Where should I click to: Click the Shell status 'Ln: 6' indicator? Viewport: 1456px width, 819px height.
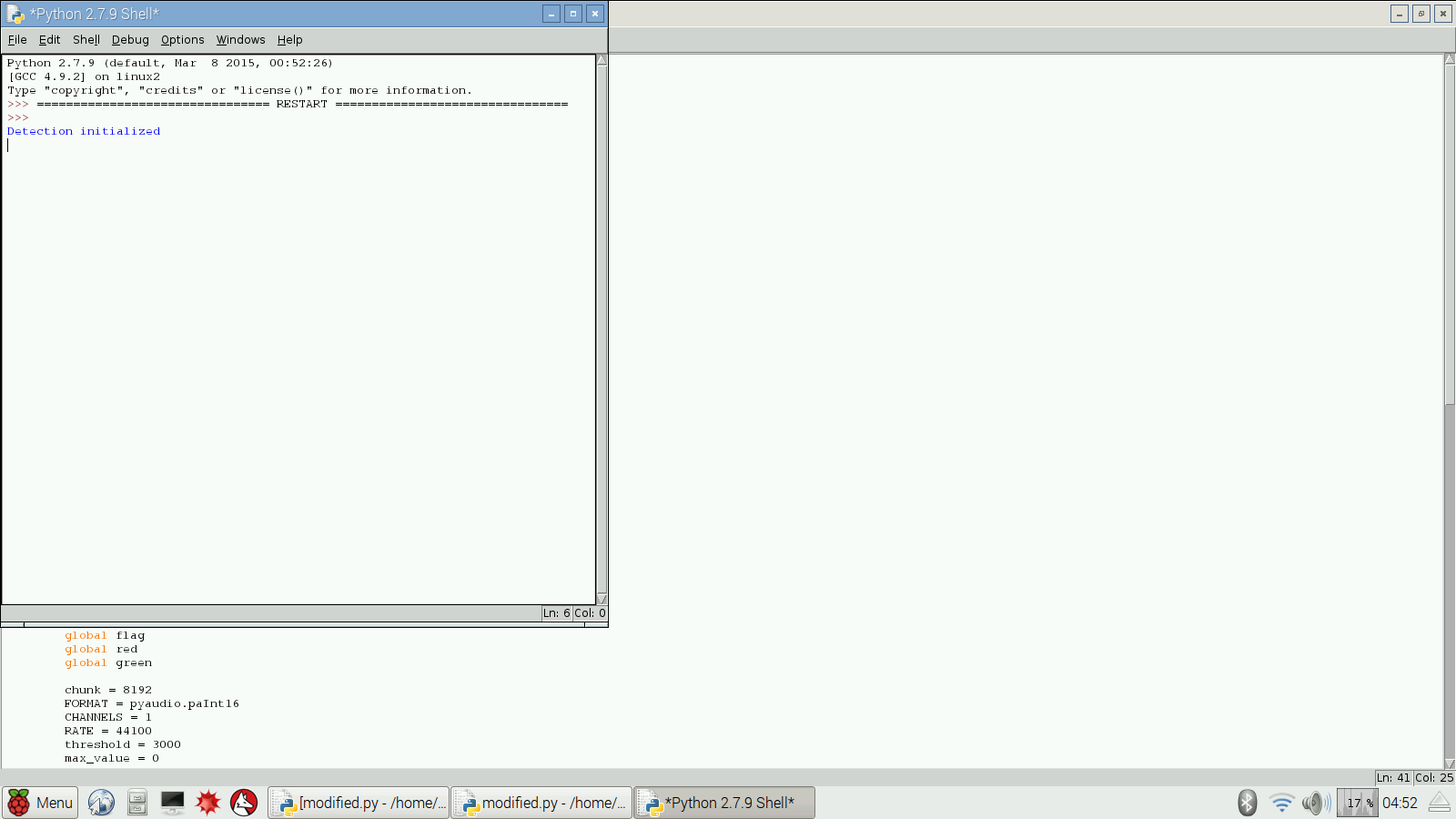click(557, 613)
